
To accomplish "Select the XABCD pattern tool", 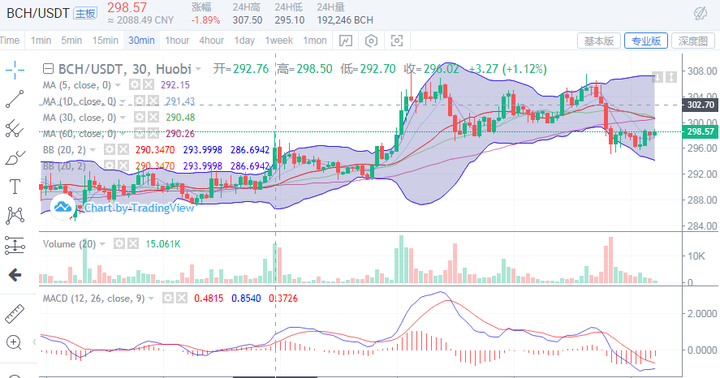I will [15, 215].
